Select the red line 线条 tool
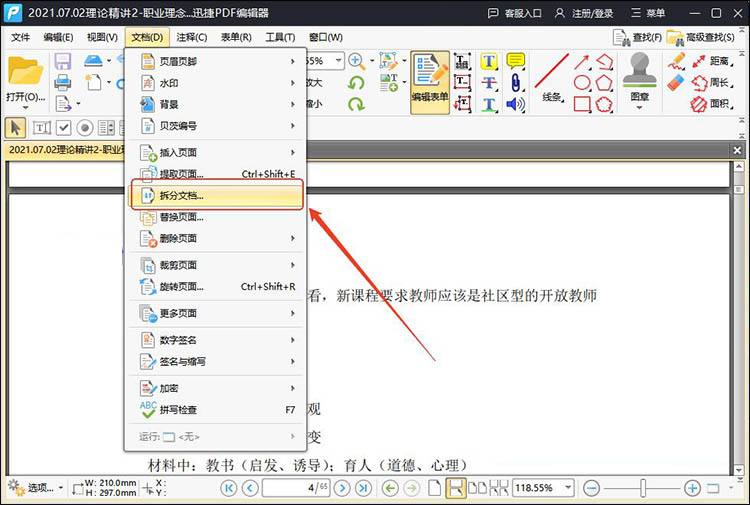Image resolution: width=750 pixels, height=505 pixels. (x=551, y=77)
